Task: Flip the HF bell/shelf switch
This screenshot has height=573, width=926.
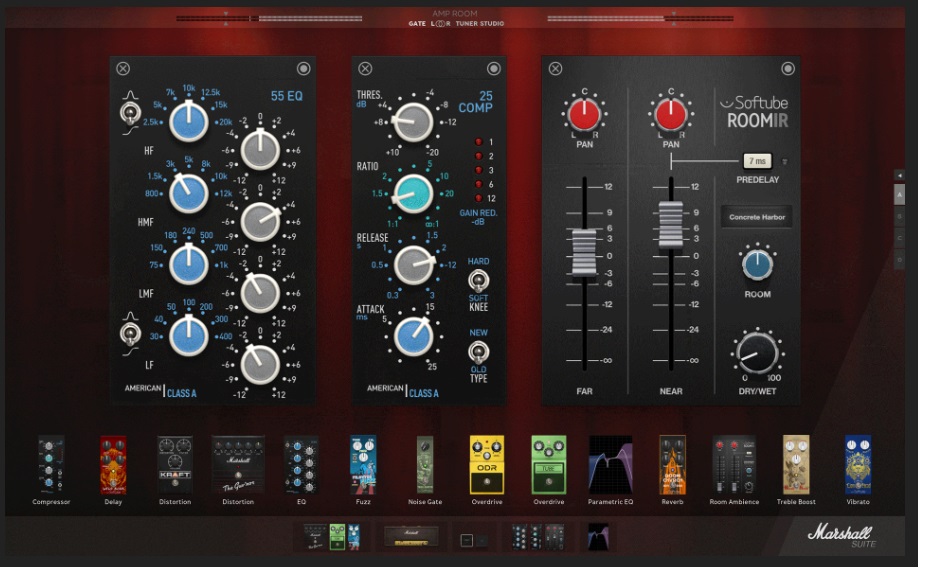Action: (x=130, y=112)
